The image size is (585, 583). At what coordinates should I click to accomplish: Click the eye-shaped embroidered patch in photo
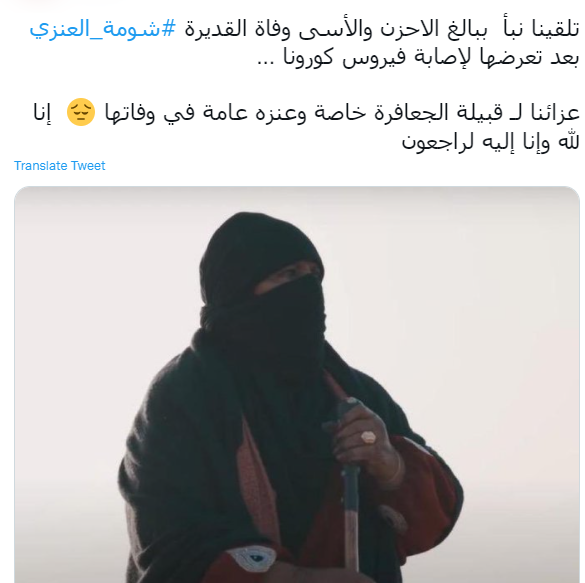point(254,558)
